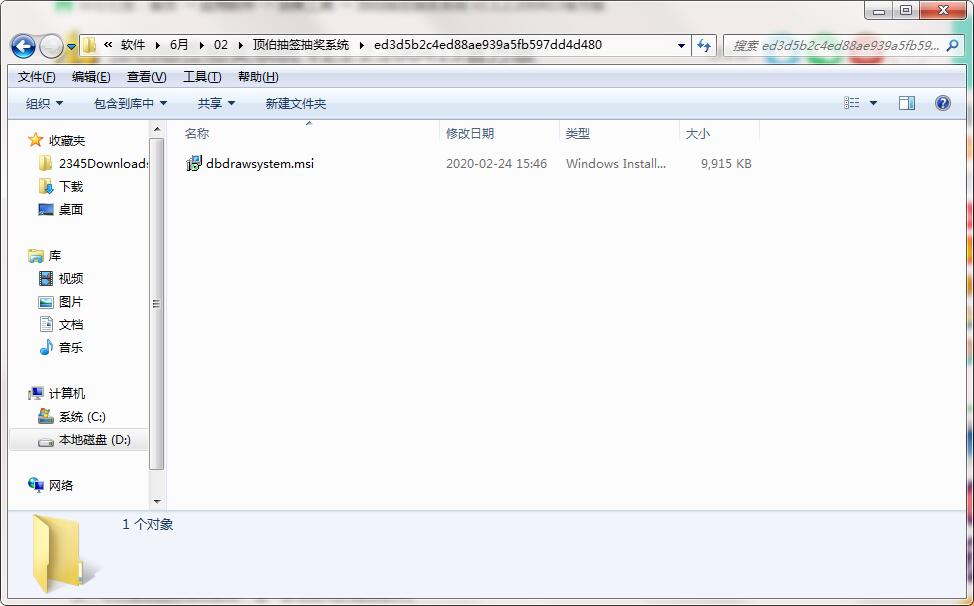Viewport: 974px width, 606px height.
Task: Open the 查看(V) menu
Action: (147, 77)
